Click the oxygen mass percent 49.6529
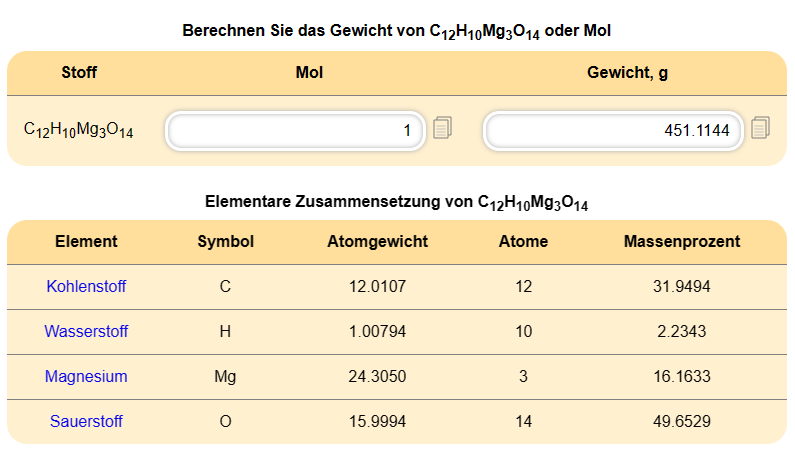Screen dimensions: 795x462 tap(681, 421)
